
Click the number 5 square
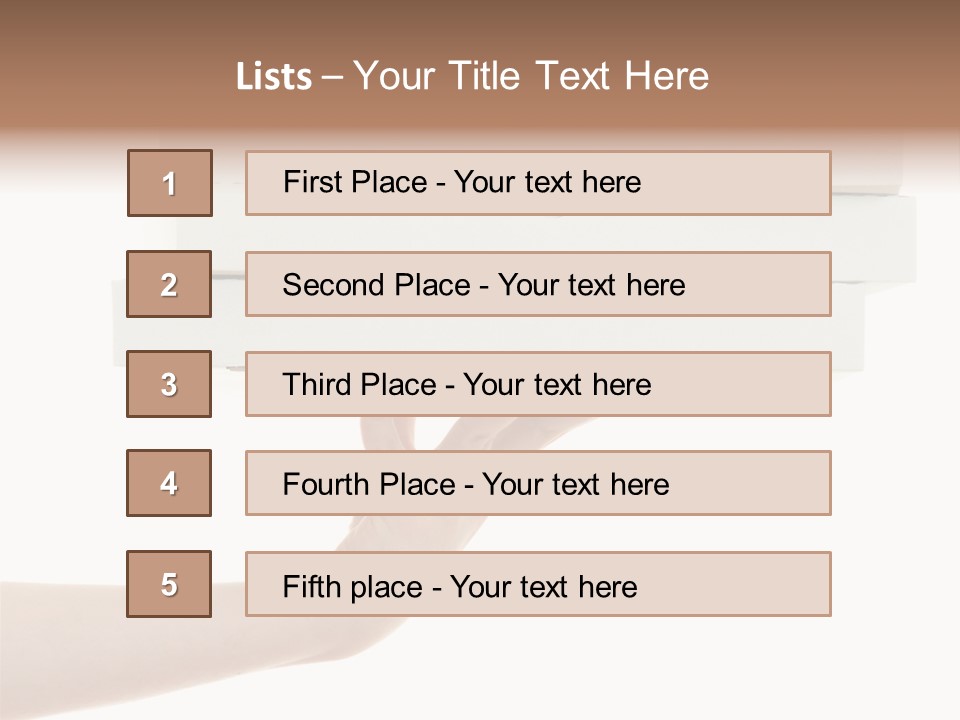pyautogui.click(x=169, y=584)
